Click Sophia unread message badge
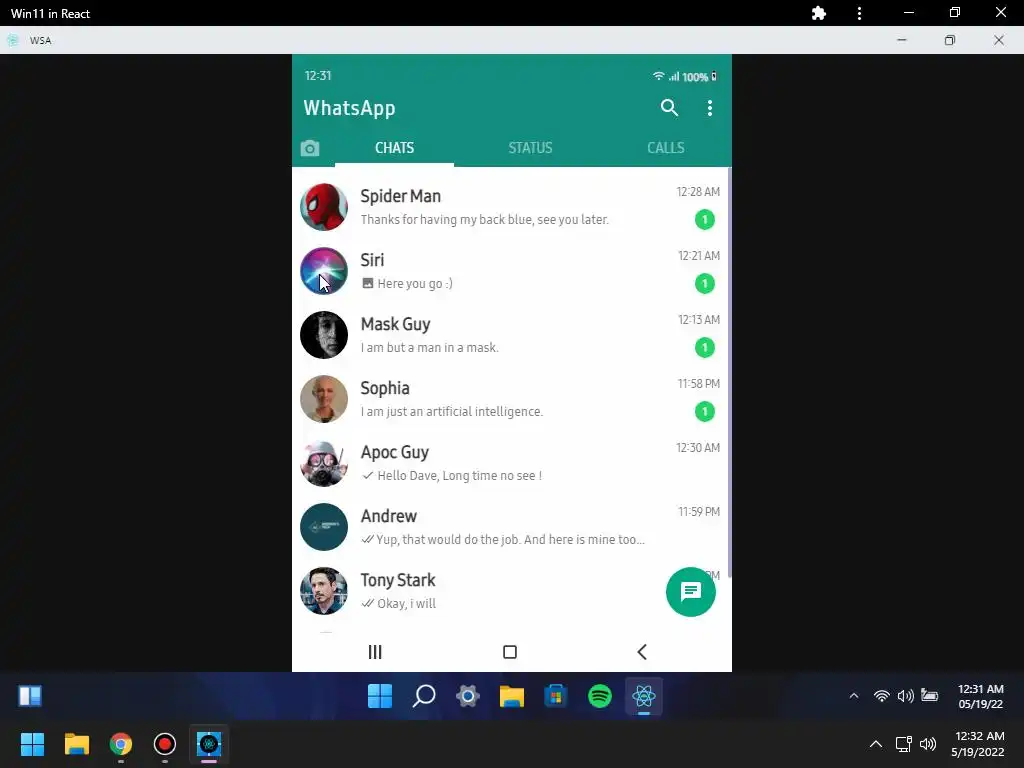This screenshot has width=1024, height=768. click(705, 411)
